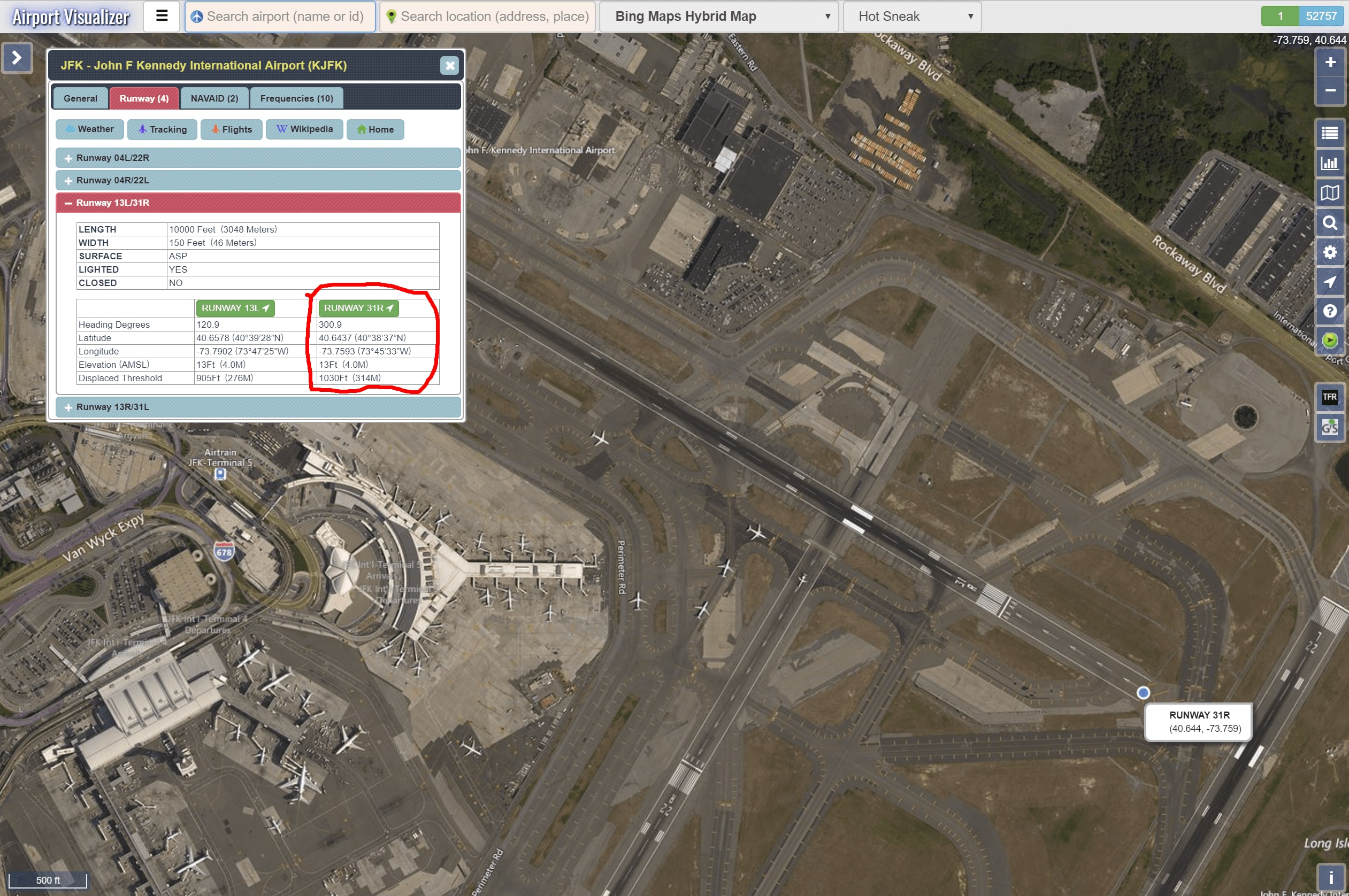The width and height of the screenshot is (1349, 896).
Task: Switch to the NAVAID (2) tab
Action: [x=214, y=98]
